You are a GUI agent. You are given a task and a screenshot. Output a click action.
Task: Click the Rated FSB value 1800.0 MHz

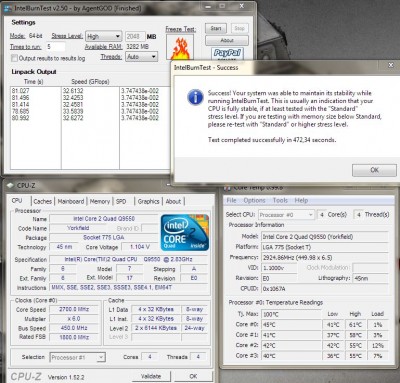[74, 337]
